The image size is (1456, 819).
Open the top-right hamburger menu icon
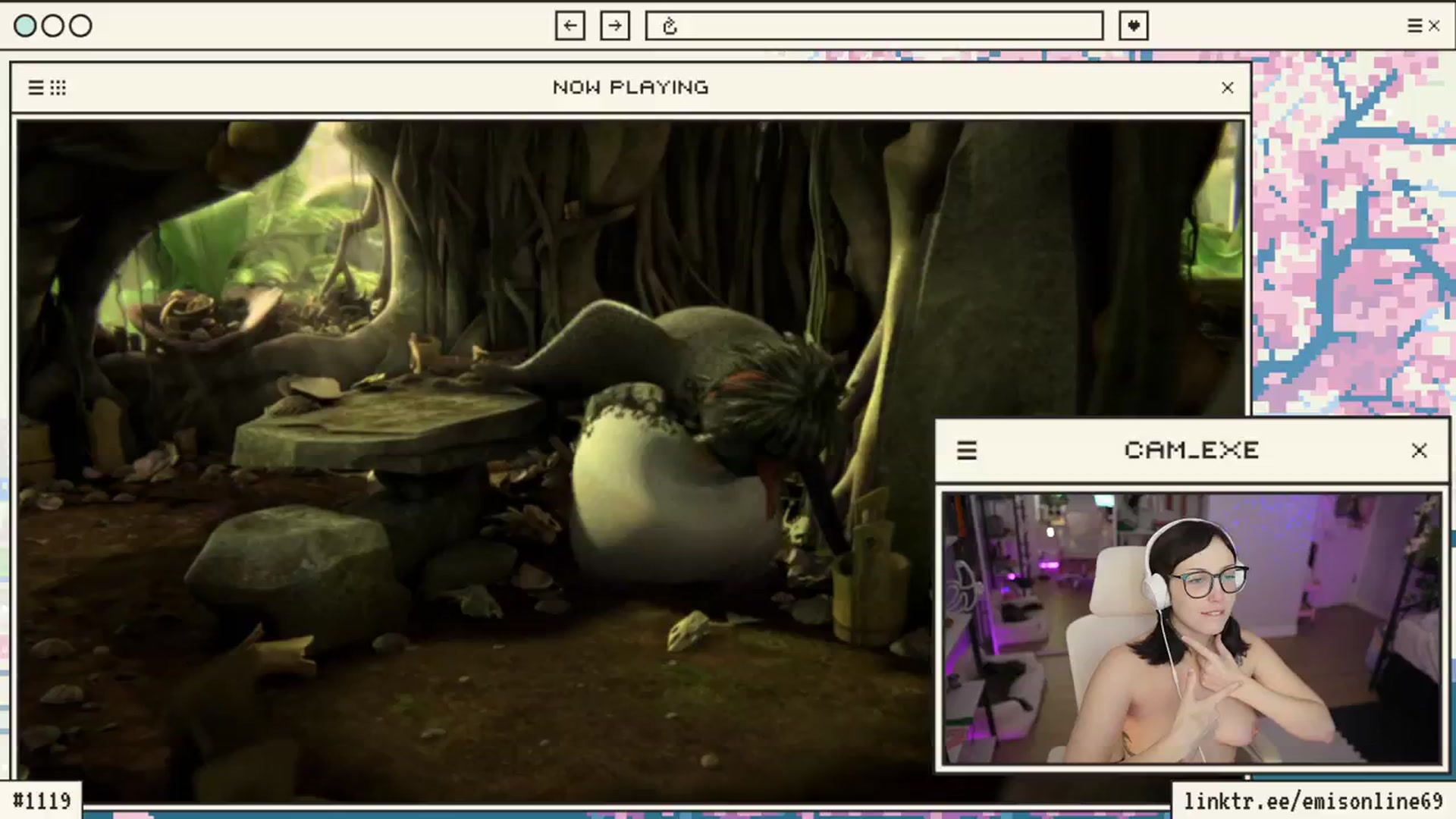click(x=1414, y=26)
